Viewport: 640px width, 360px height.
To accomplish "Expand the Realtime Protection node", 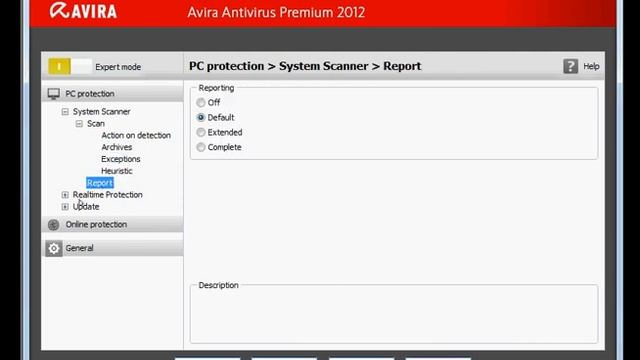I will click(65, 195).
